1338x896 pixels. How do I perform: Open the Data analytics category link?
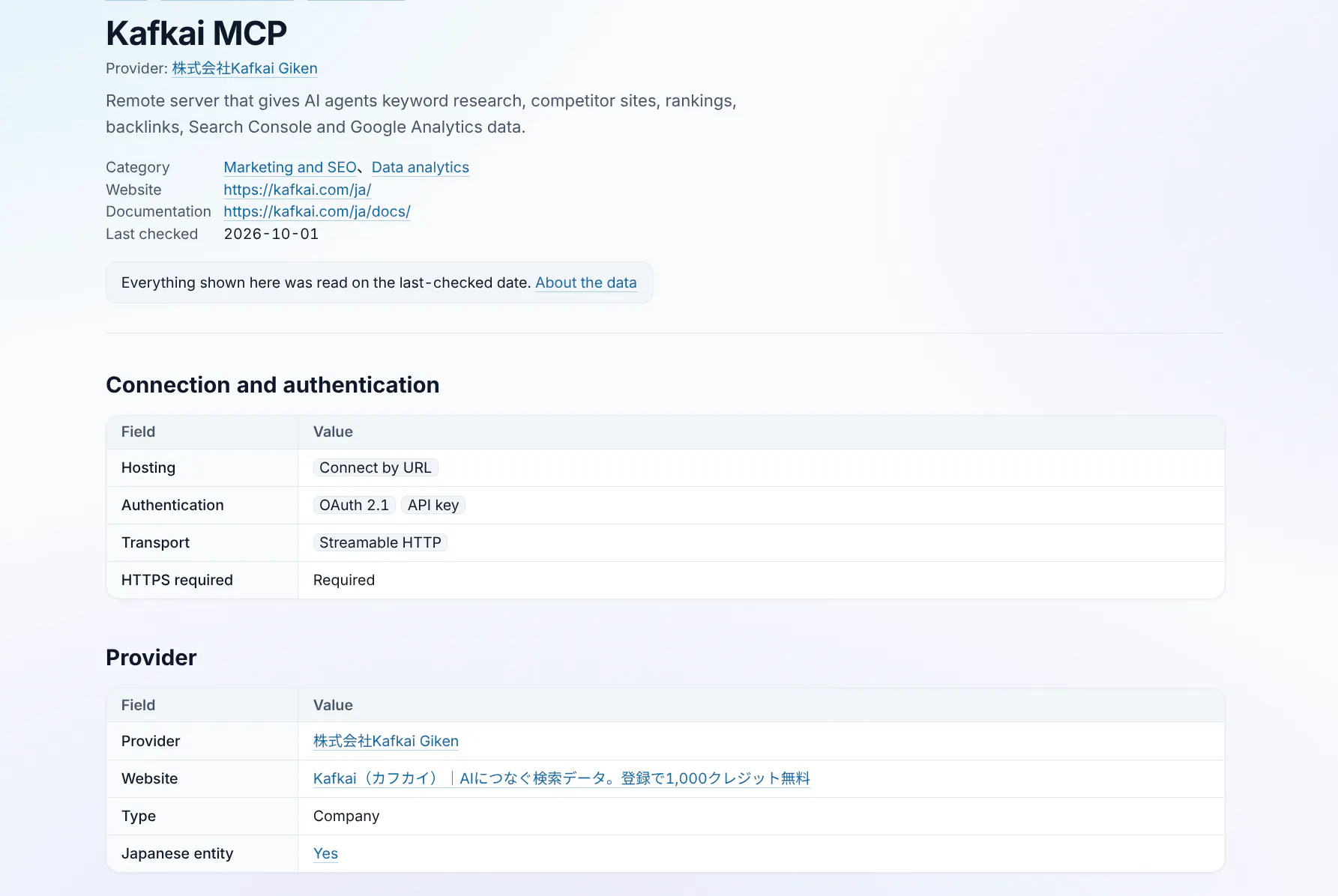(x=421, y=167)
